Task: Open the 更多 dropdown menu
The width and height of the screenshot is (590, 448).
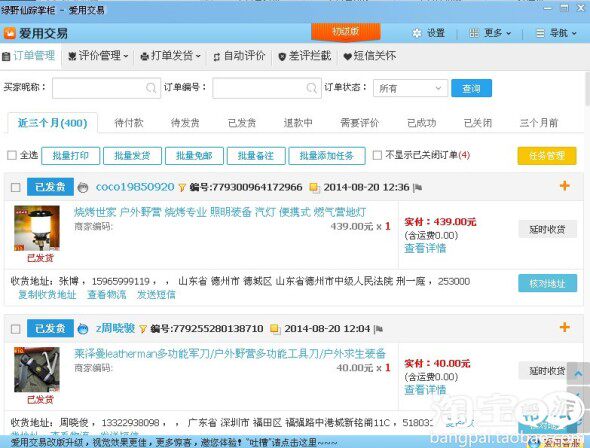Action: pos(490,33)
